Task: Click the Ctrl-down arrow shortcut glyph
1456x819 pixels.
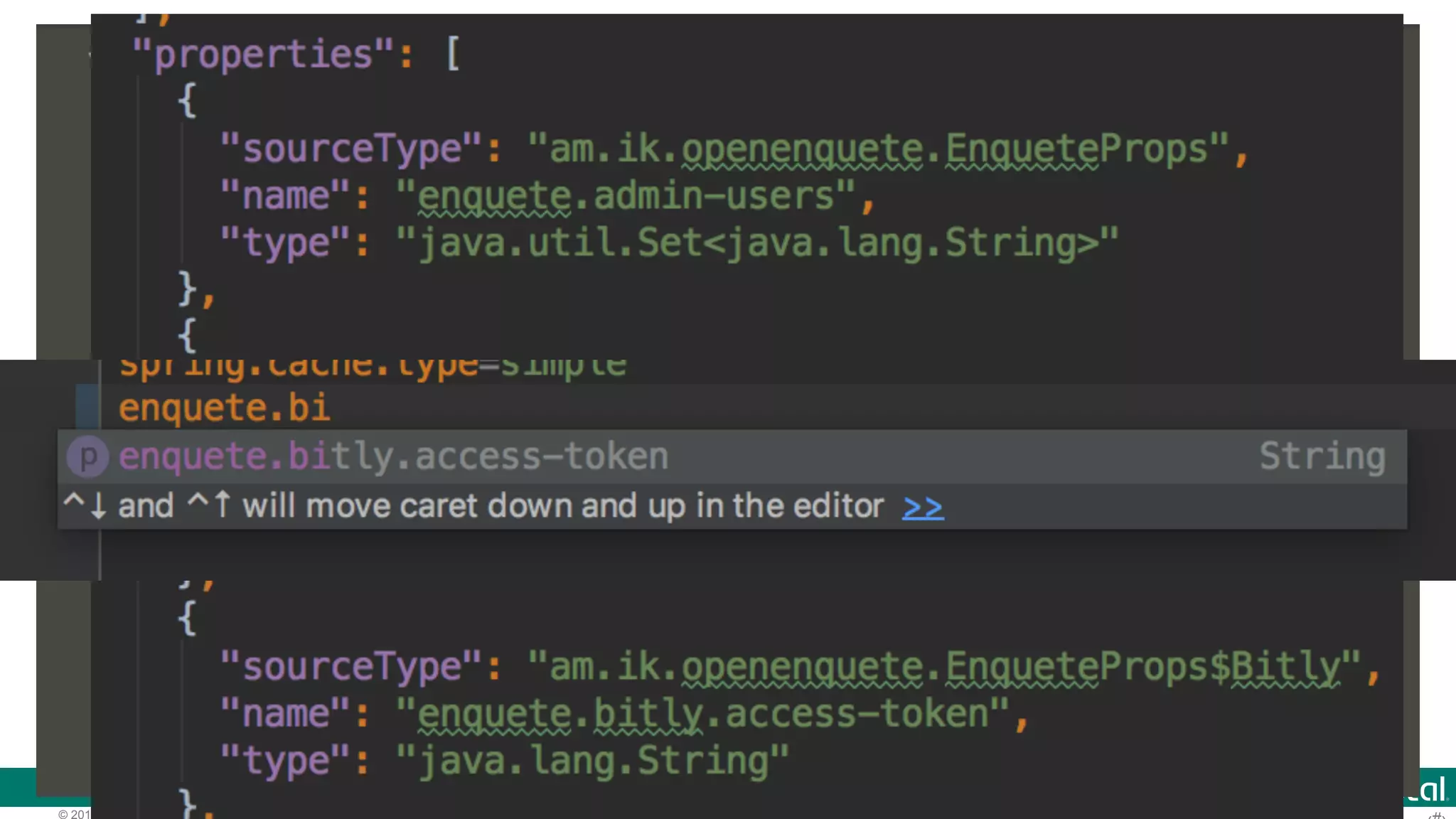Action: (85, 505)
